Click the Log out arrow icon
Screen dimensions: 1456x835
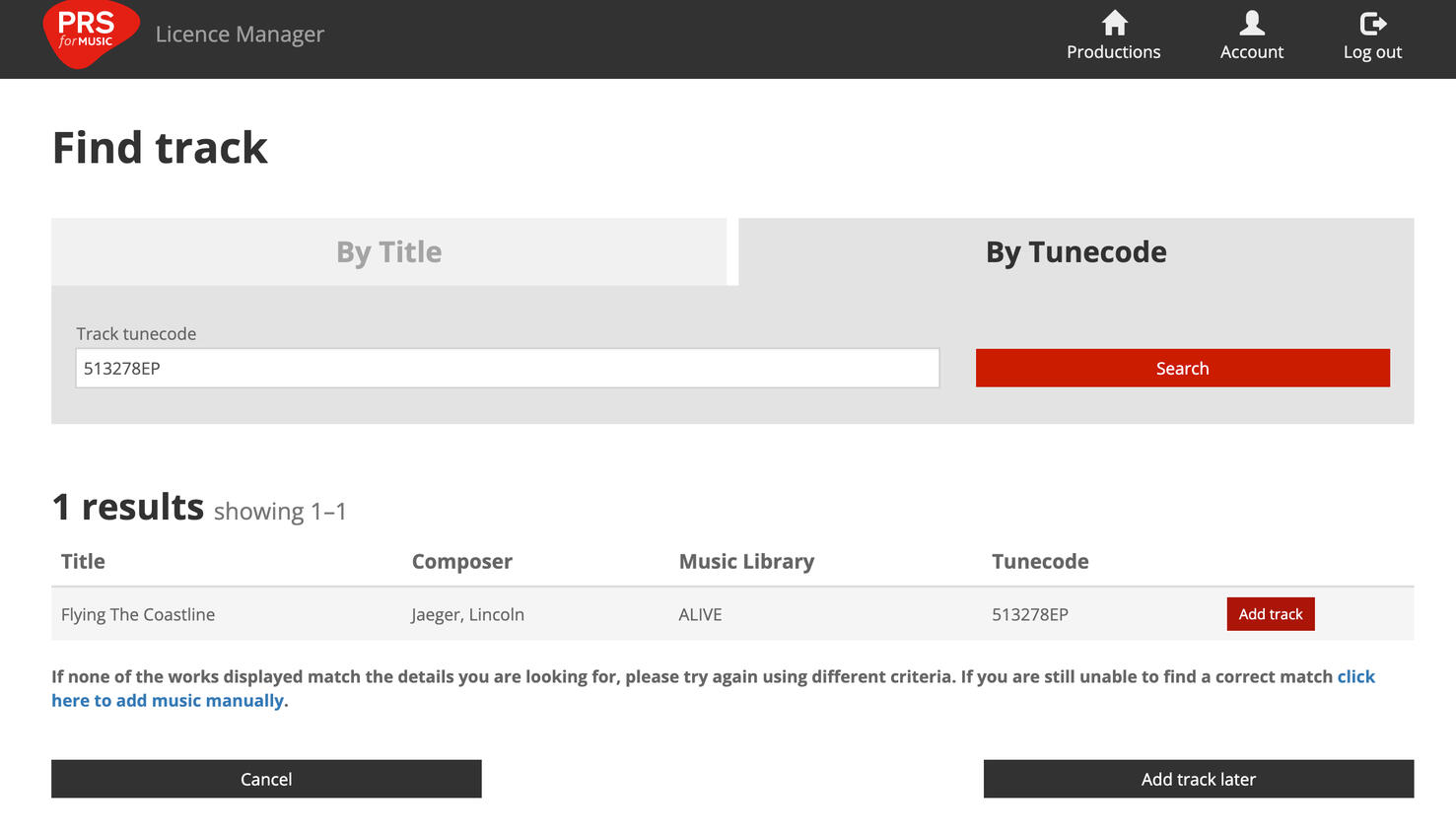tap(1372, 23)
